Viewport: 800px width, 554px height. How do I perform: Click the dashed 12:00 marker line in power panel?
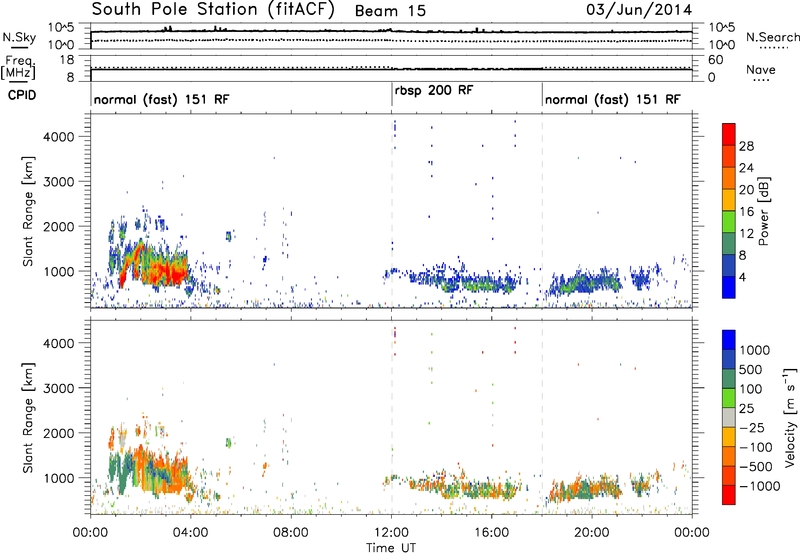pos(392,211)
